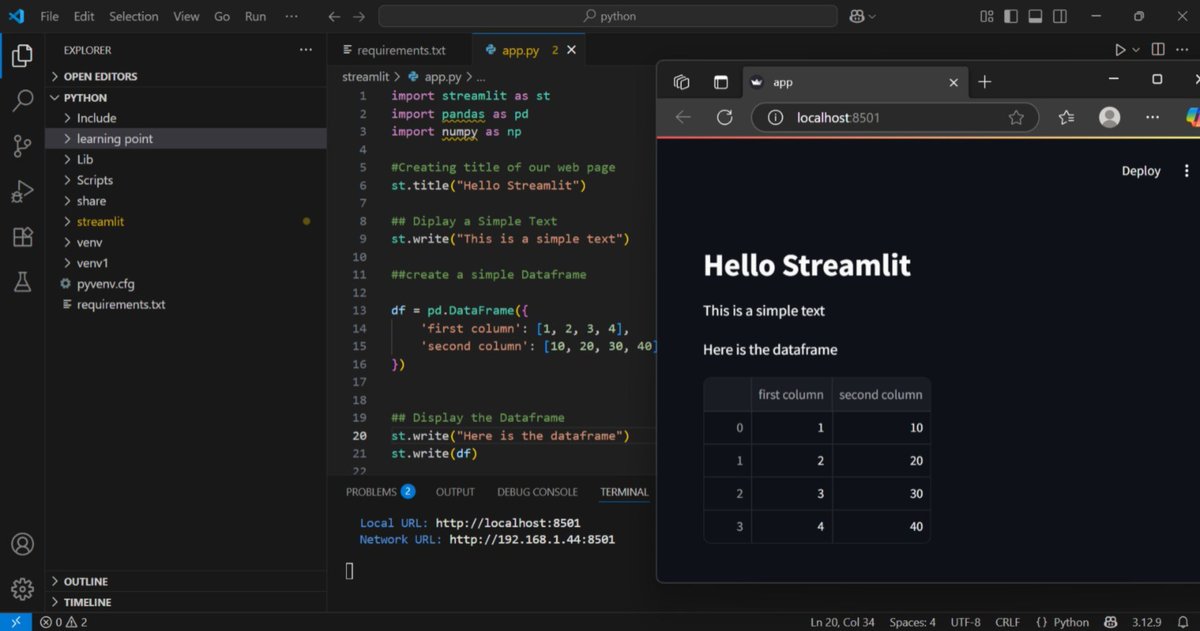The image size is (1200, 631).
Task: Open the Run and Debug view
Action: pyautogui.click(x=22, y=191)
